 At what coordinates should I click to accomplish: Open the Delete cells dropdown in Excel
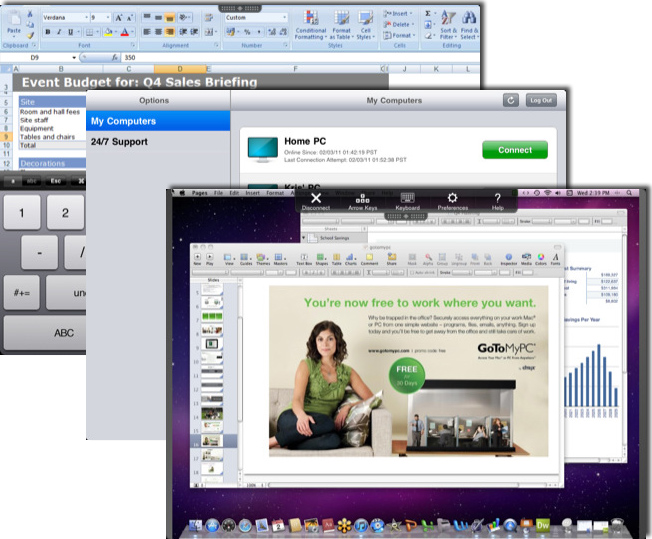[398, 25]
